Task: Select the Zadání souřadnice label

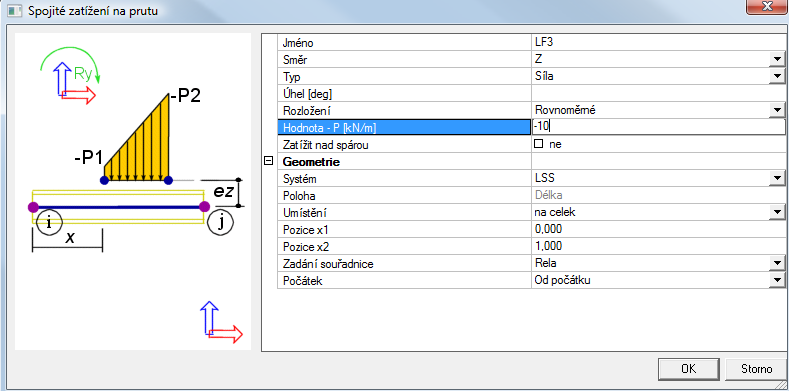Action: pos(329,264)
